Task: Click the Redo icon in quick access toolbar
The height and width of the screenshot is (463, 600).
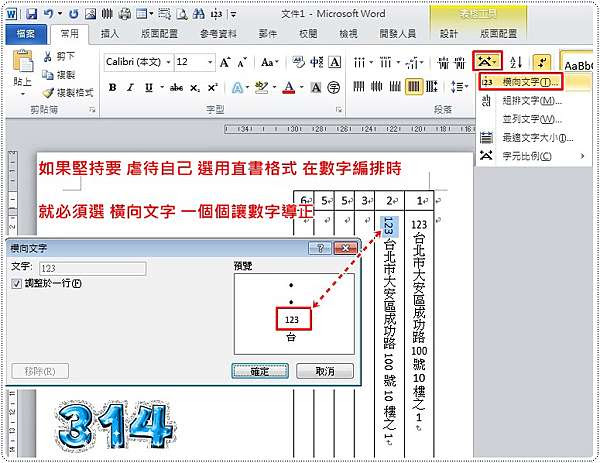Action: (x=74, y=14)
